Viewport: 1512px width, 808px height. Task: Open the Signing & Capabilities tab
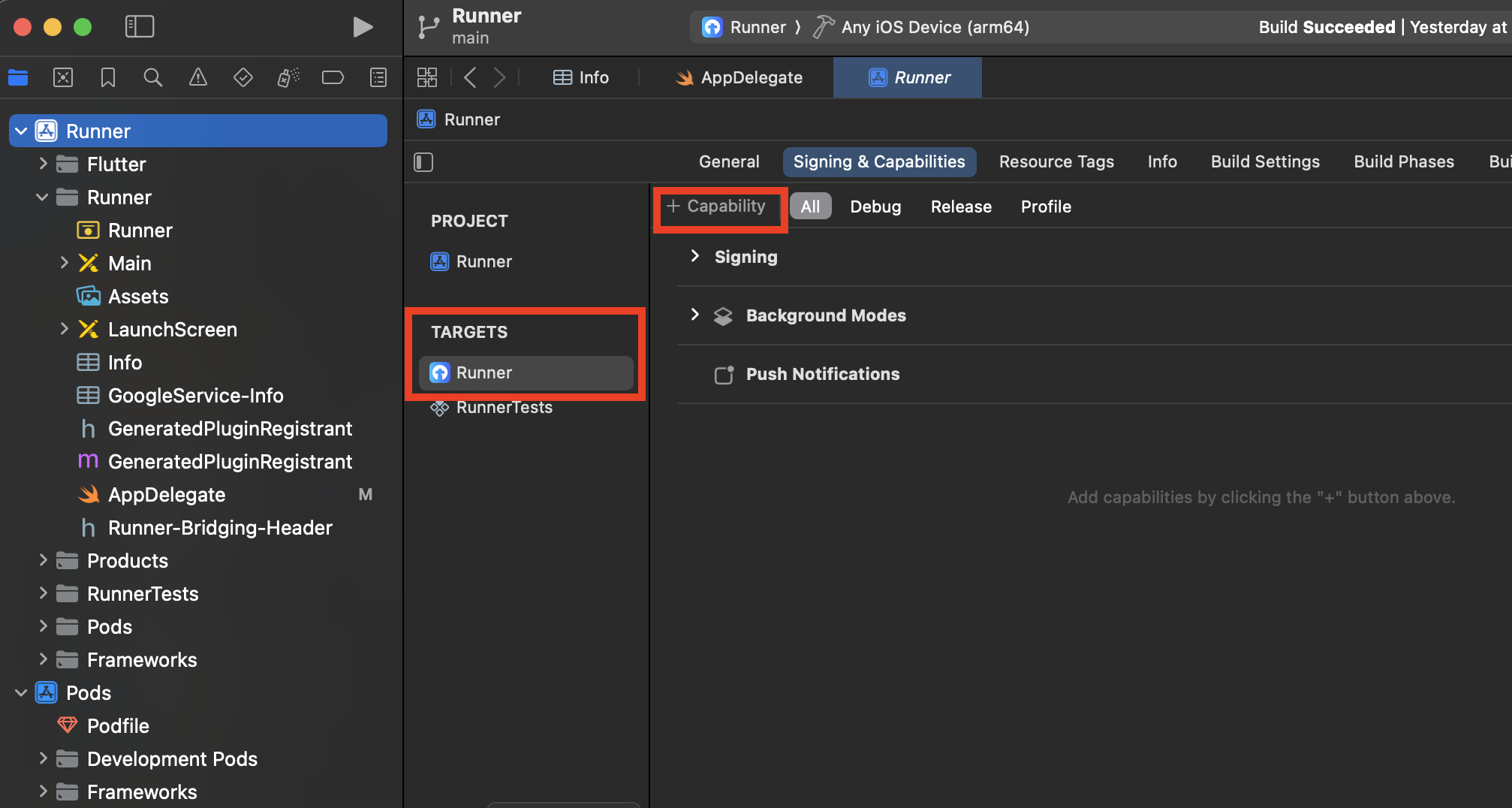(x=879, y=162)
